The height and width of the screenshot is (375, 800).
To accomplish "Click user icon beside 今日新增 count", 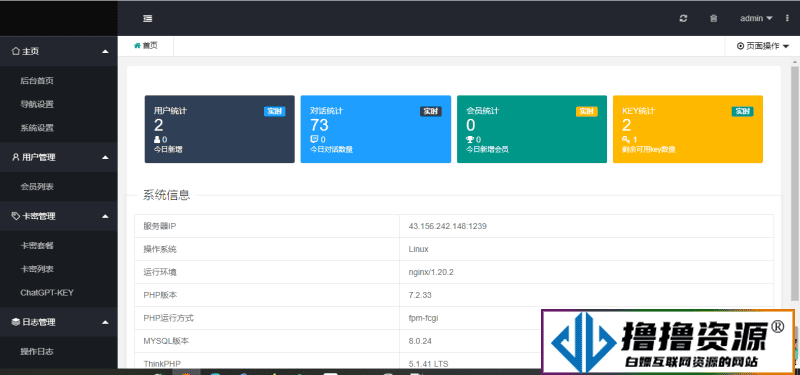I will (157, 139).
